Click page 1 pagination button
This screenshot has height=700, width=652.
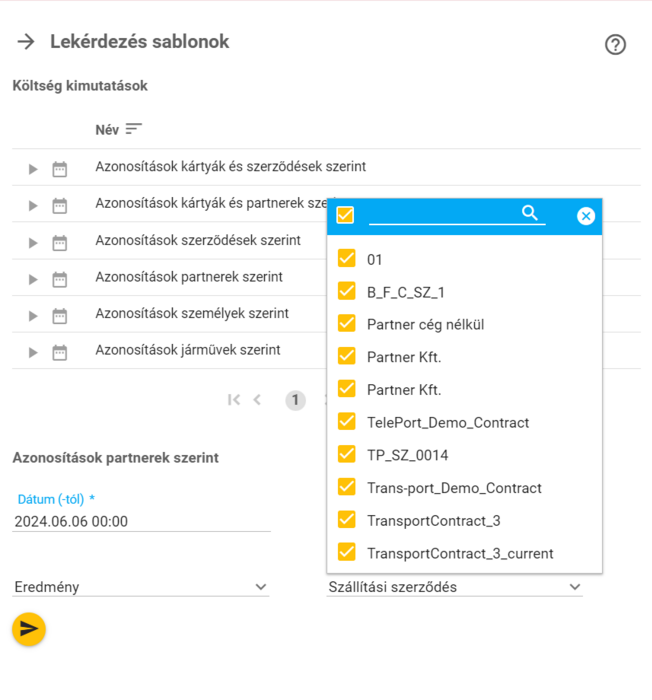pyautogui.click(x=295, y=400)
